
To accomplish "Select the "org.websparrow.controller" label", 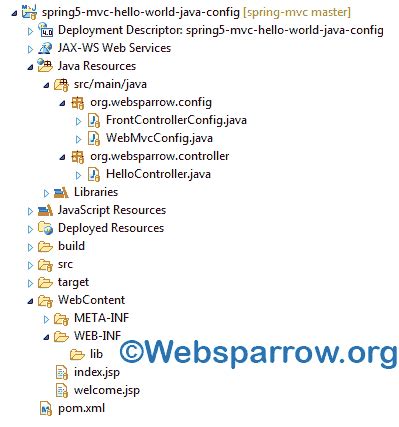I will 159,156.
